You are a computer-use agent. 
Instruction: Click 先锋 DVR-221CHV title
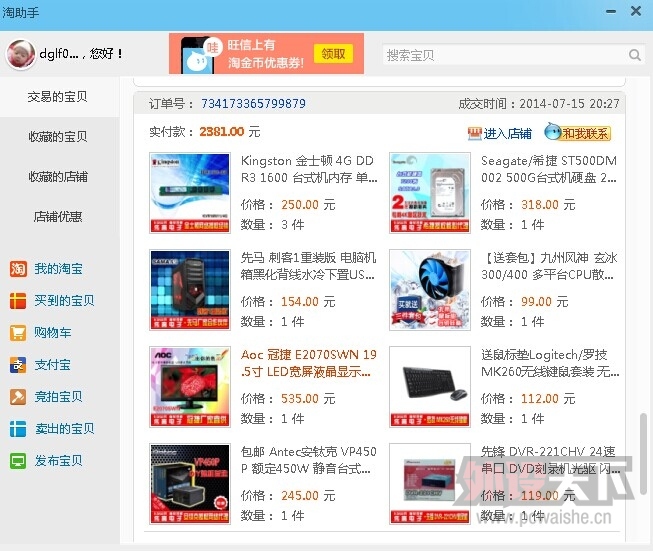pos(550,460)
